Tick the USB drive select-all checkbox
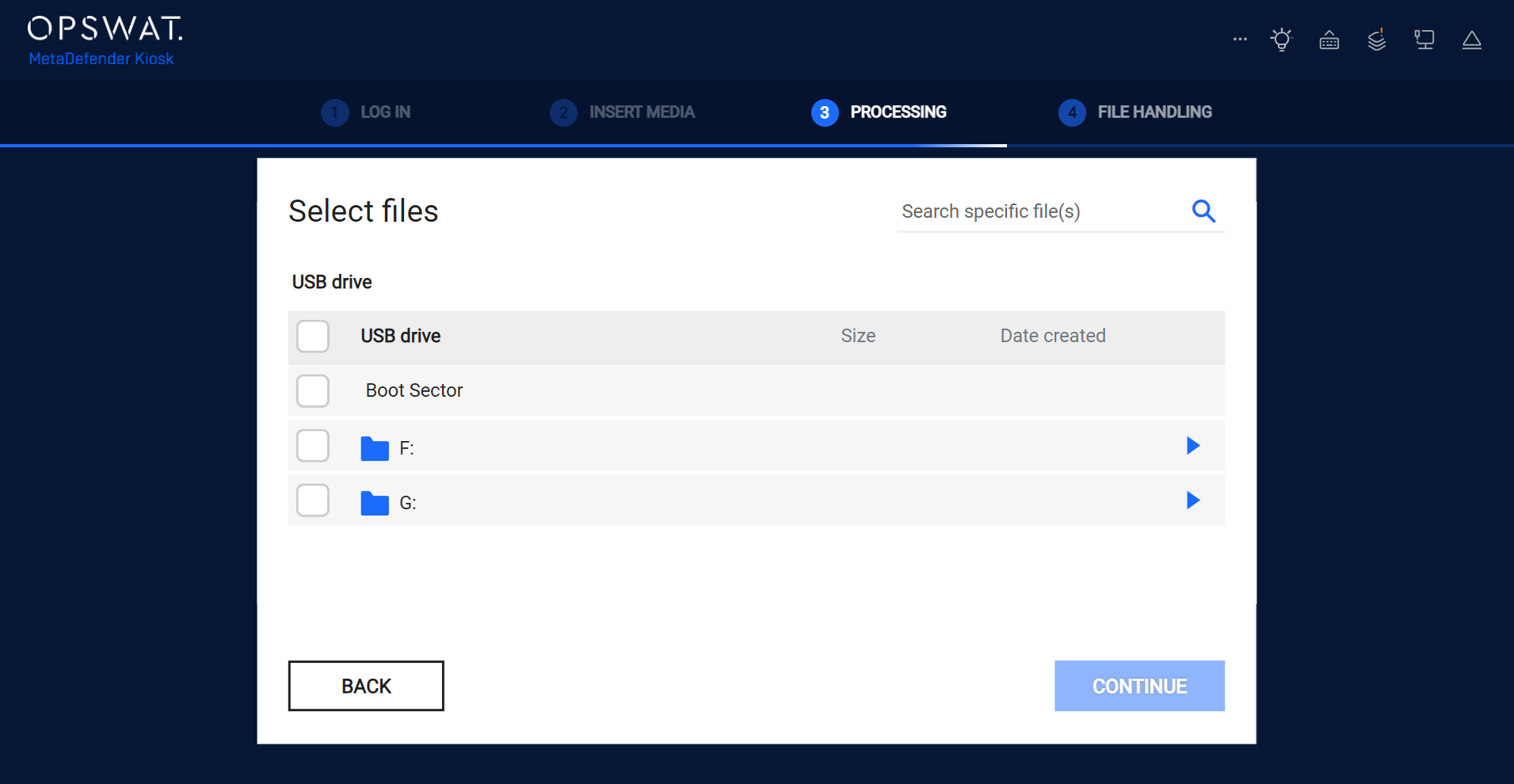Image resolution: width=1514 pixels, height=784 pixels. coord(313,336)
